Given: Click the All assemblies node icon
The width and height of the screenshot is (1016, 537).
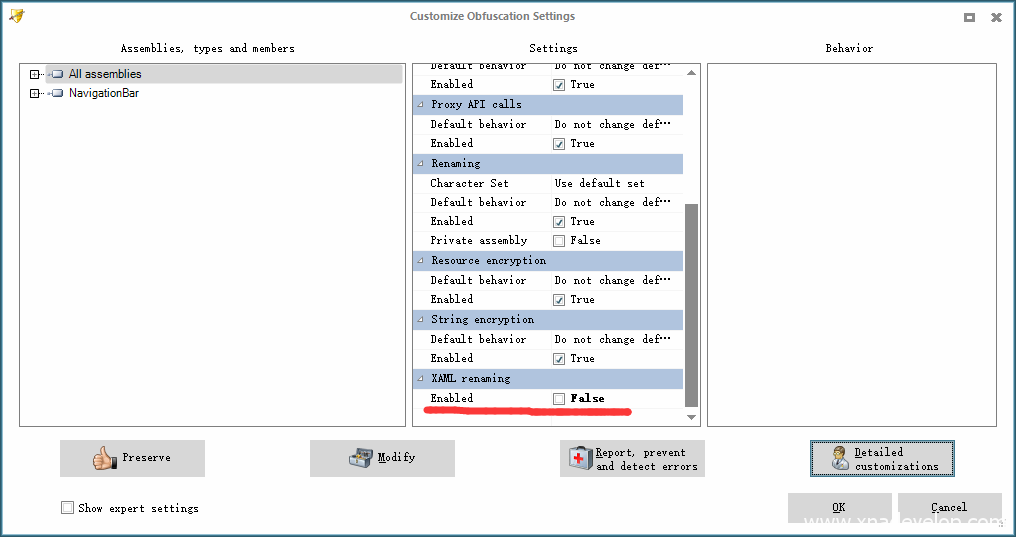Looking at the screenshot, I should click(x=57, y=74).
